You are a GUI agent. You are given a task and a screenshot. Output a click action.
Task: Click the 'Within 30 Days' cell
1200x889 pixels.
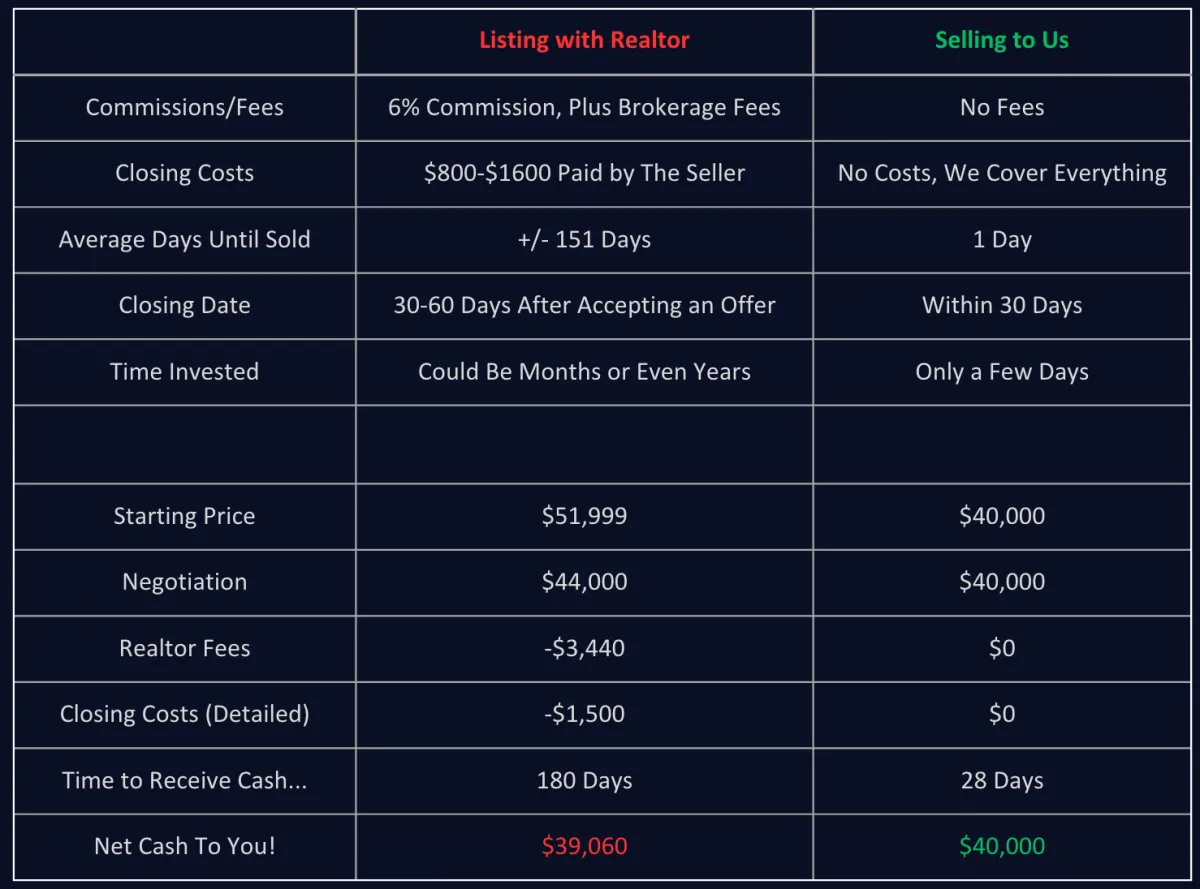tap(1002, 305)
